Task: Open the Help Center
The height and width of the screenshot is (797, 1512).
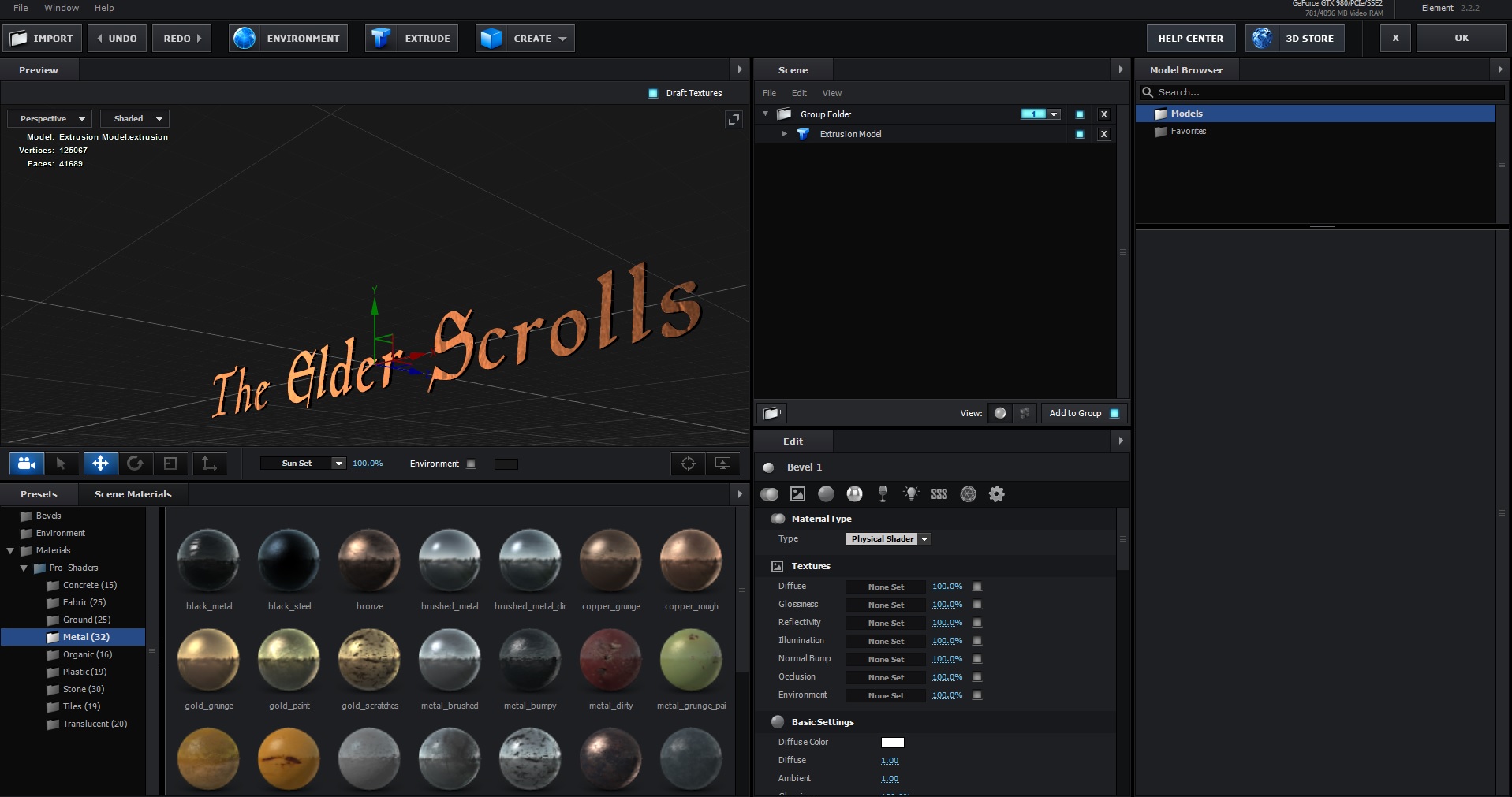Action: point(1191,39)
